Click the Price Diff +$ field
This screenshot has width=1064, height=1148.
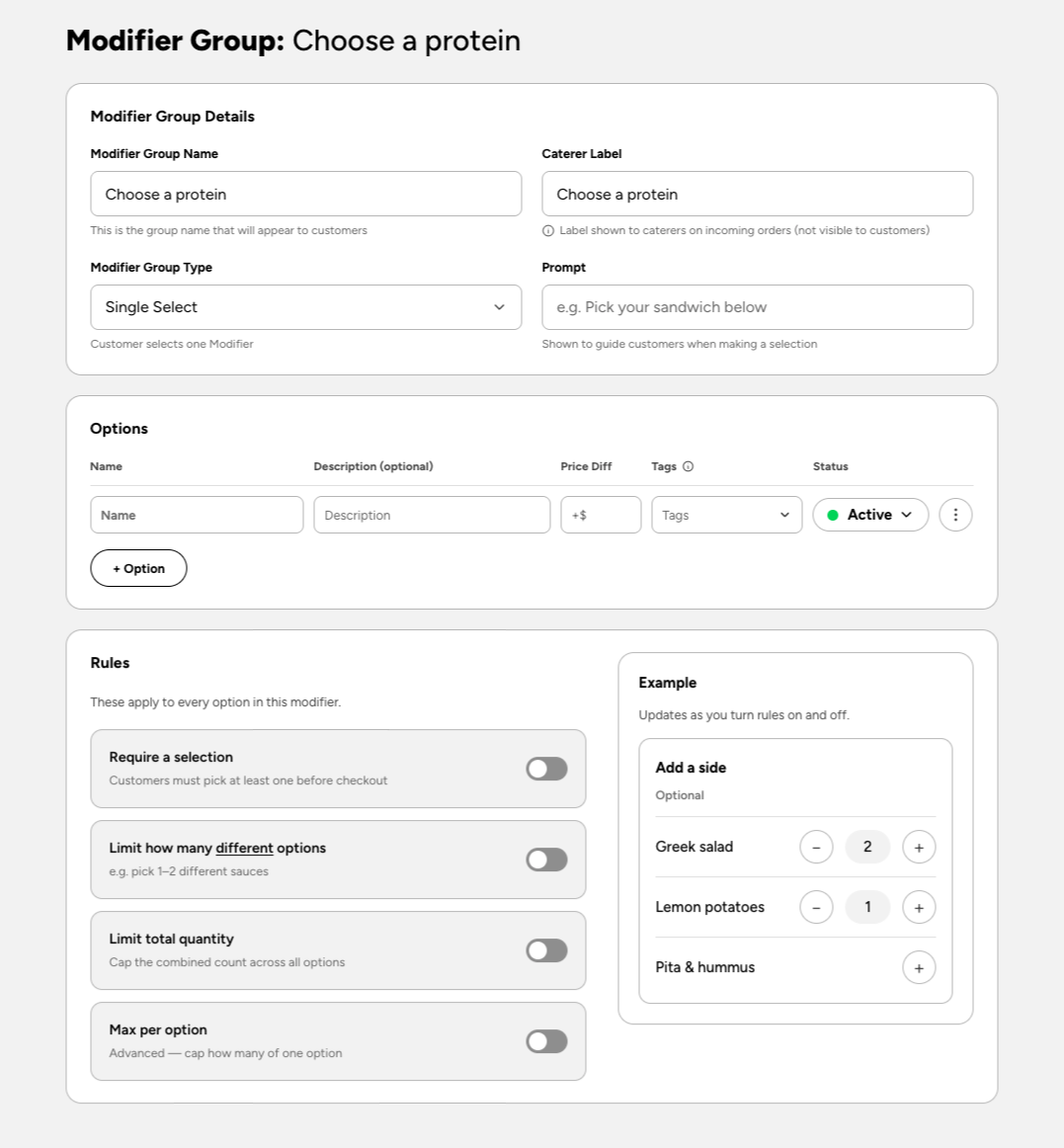point(602,515)
